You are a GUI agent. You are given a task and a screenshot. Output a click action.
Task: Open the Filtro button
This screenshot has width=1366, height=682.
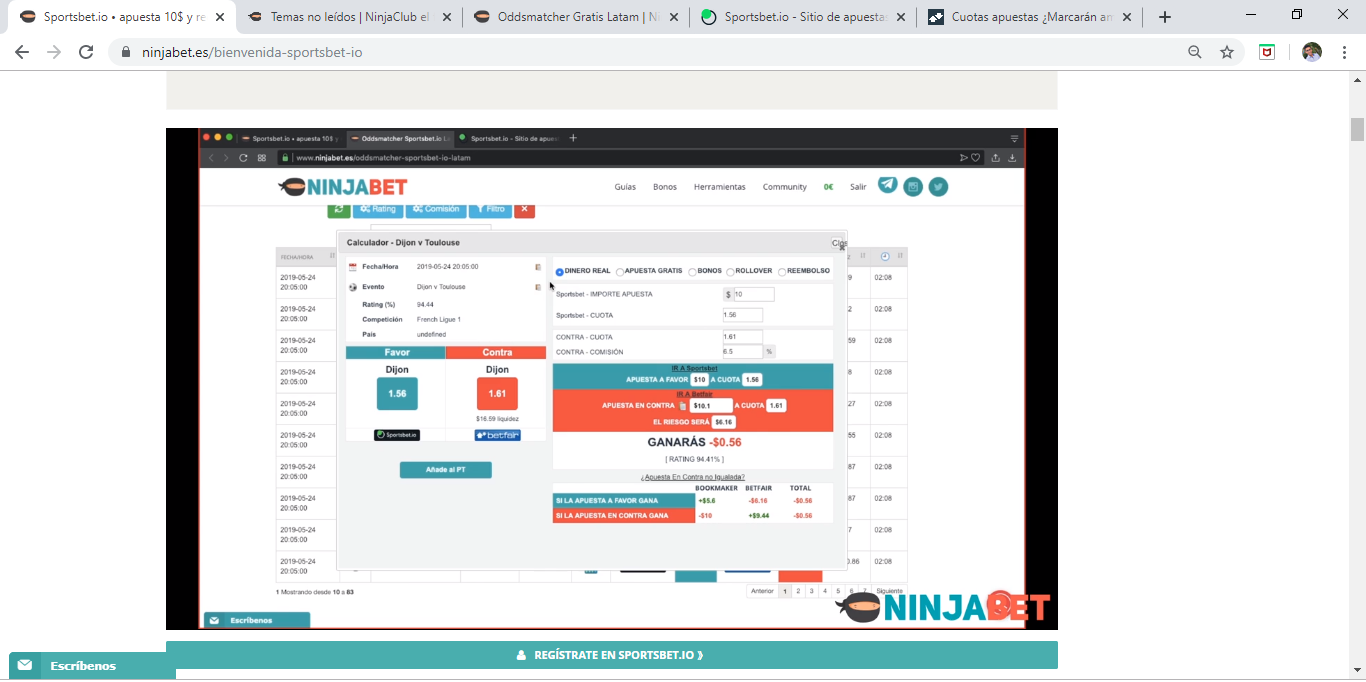[x=490, y=209]
